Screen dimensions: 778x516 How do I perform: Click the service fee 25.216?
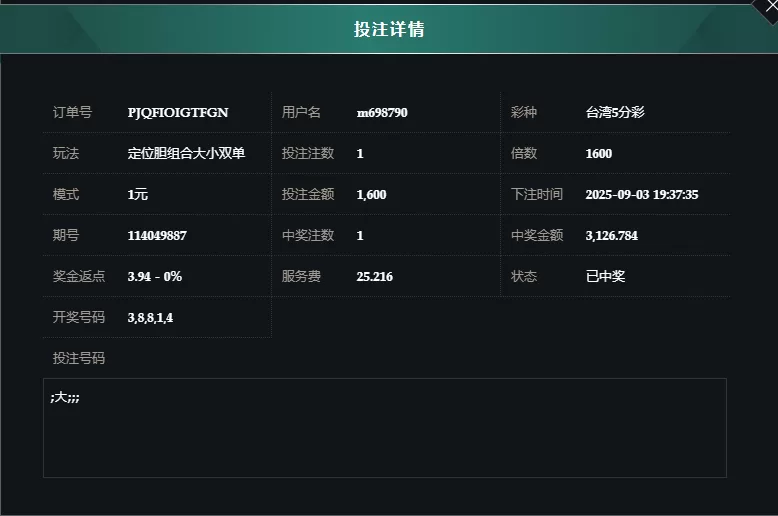coord(374,276)
